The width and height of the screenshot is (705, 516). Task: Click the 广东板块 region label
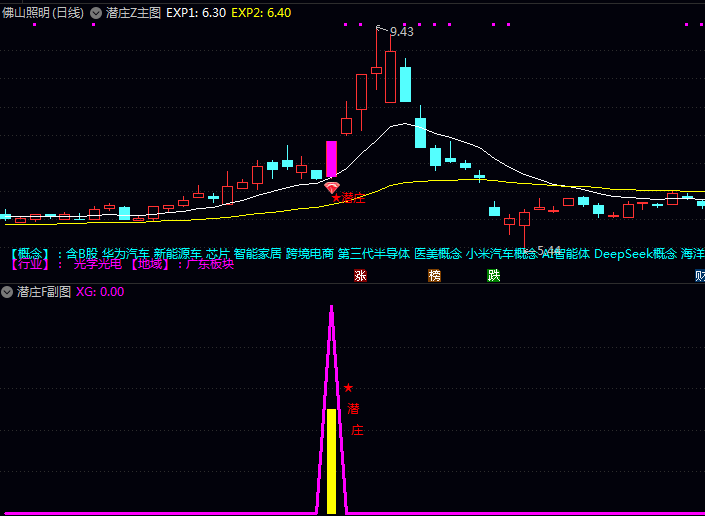[210, 264]
